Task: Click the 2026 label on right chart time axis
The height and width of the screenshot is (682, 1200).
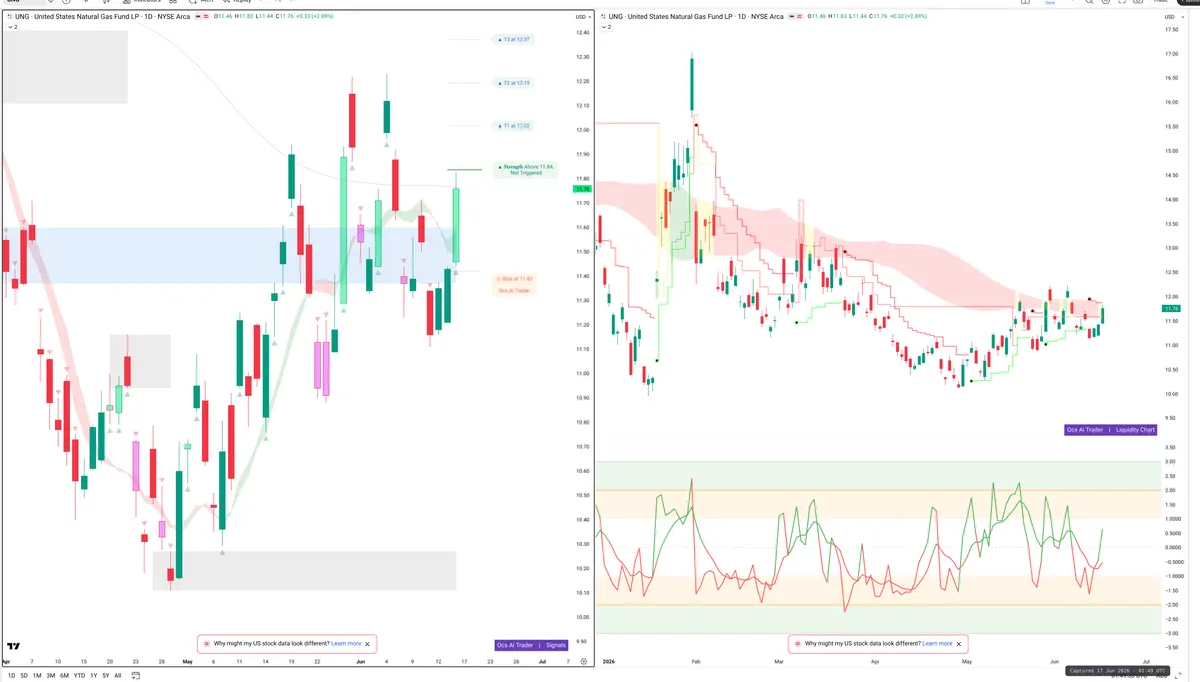Action: click(608, 662)
